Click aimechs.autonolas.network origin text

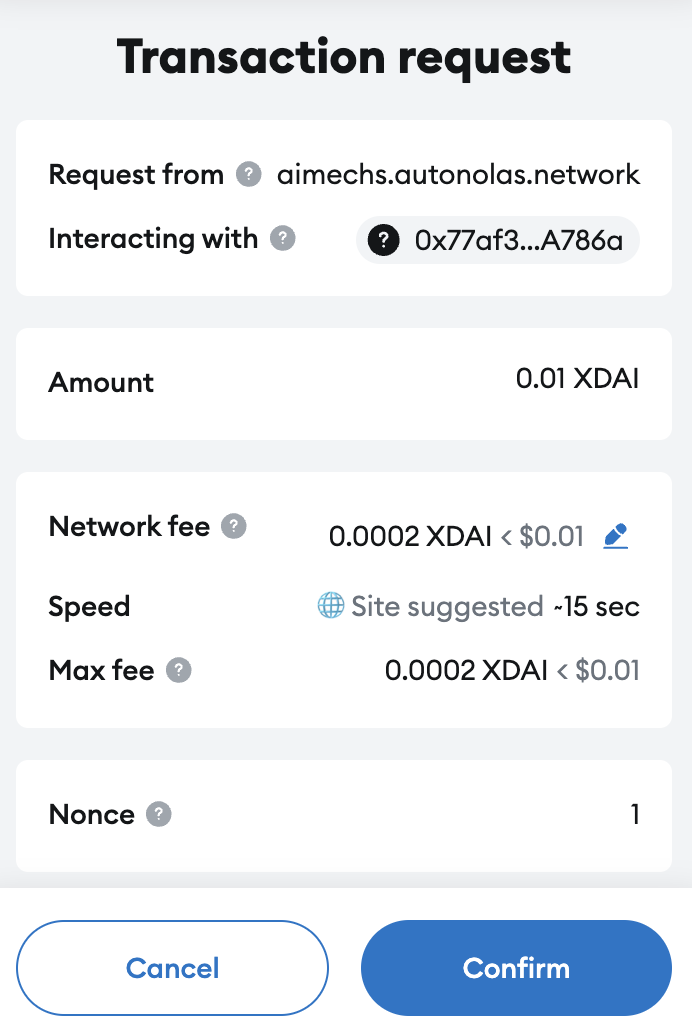[x=458, y=174]
